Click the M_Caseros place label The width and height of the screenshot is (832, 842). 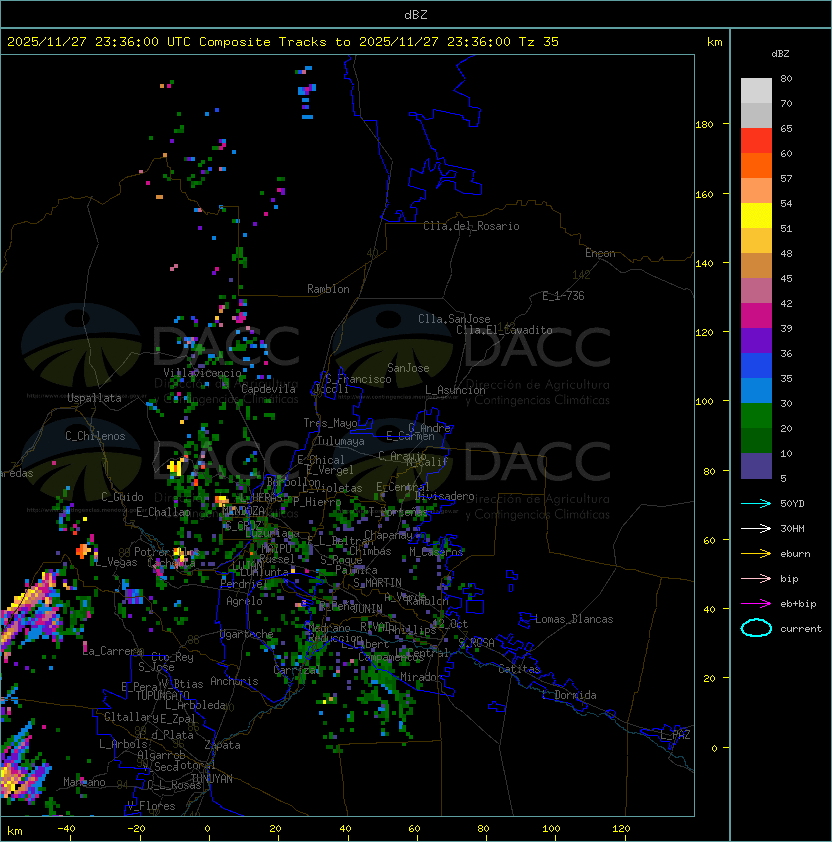tap(436, 551)
